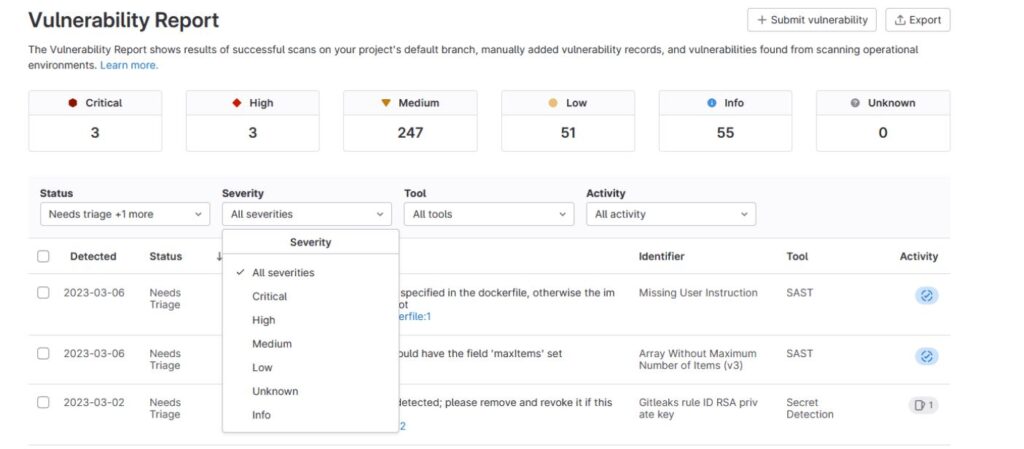Viewport: 1024px width, 449px height.
Task: Choose Critical from the Severity list
Action: pos(269,296)
